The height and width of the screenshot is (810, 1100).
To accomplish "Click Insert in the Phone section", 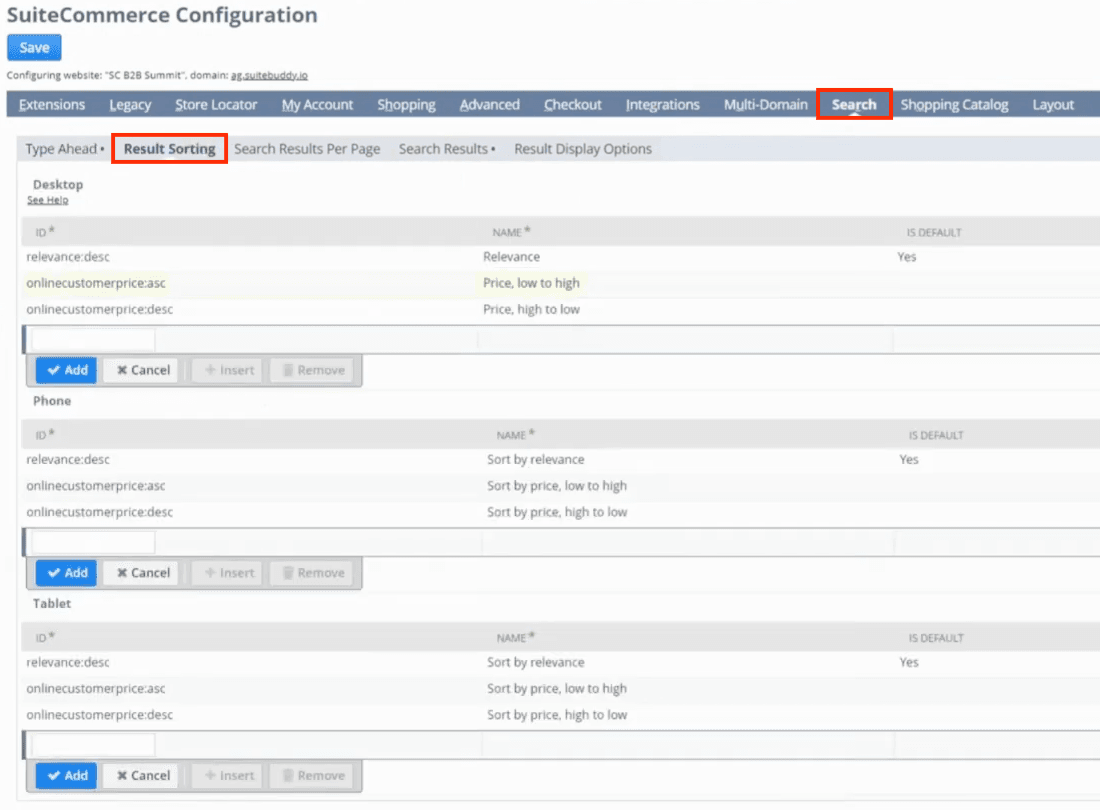I will tap(229, 573).
